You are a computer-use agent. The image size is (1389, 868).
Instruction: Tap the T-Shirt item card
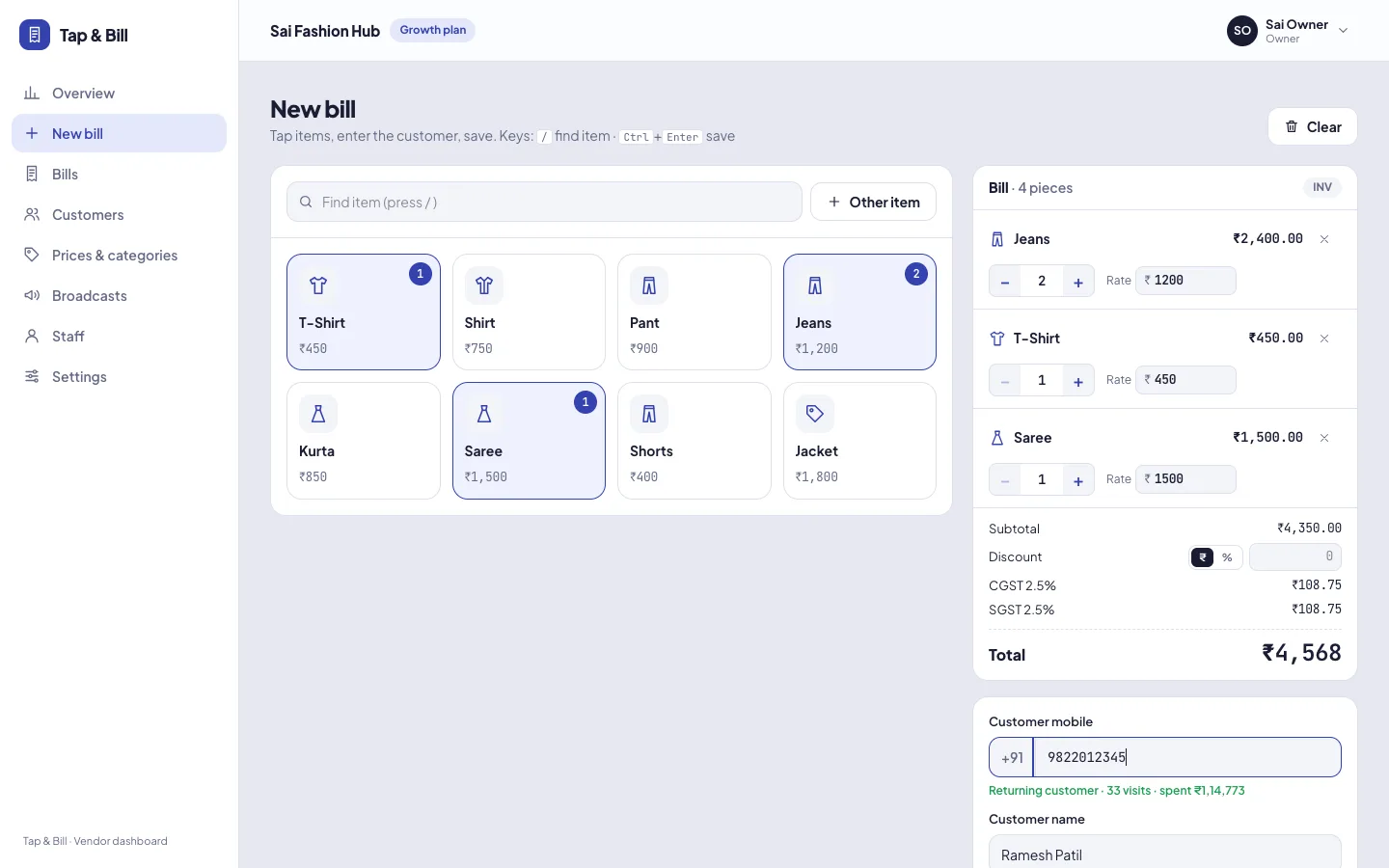pos(364,312)
